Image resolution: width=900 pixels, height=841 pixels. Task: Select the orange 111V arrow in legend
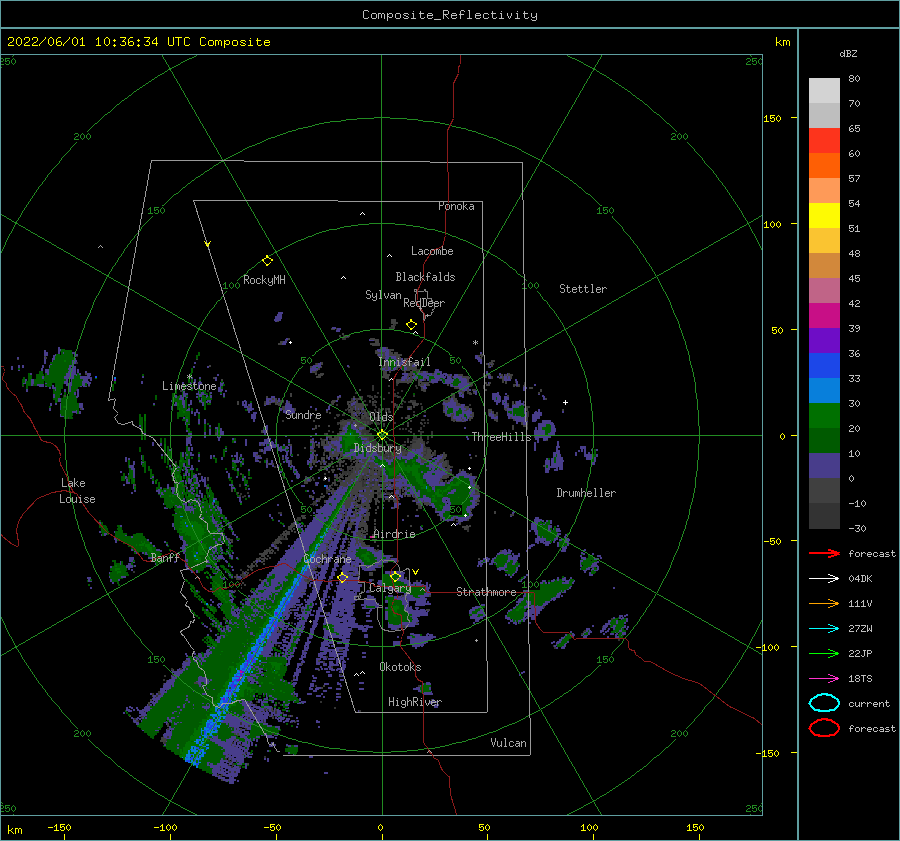coord(824,603)
